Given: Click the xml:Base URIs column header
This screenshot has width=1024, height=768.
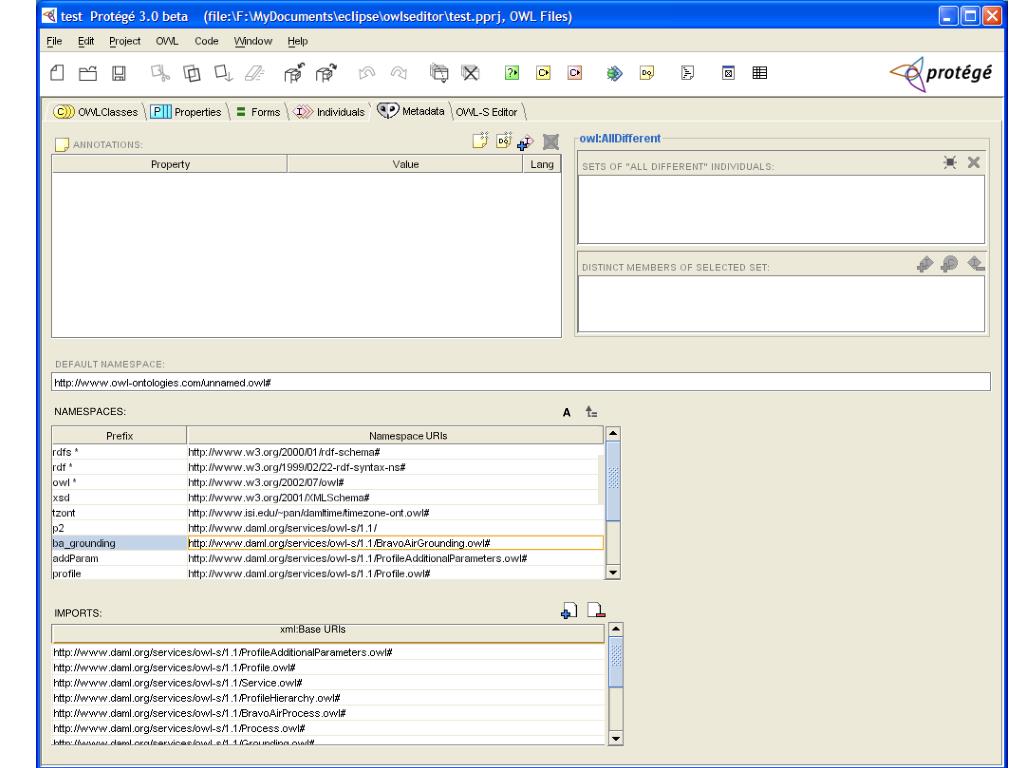Looking at the screenshot, I should tap(328, 632).
